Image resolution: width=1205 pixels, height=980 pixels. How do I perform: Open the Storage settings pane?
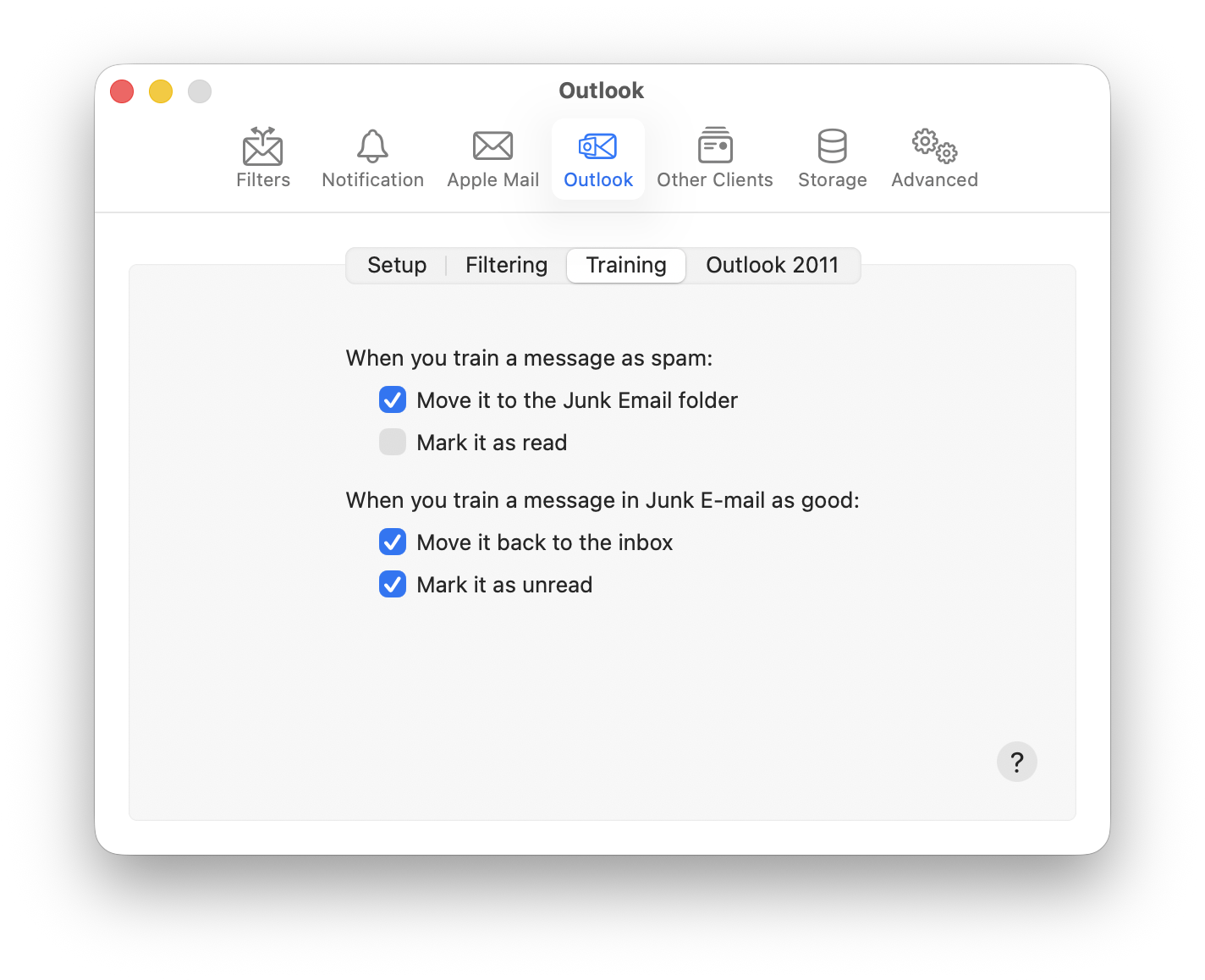tap(832, 157)
